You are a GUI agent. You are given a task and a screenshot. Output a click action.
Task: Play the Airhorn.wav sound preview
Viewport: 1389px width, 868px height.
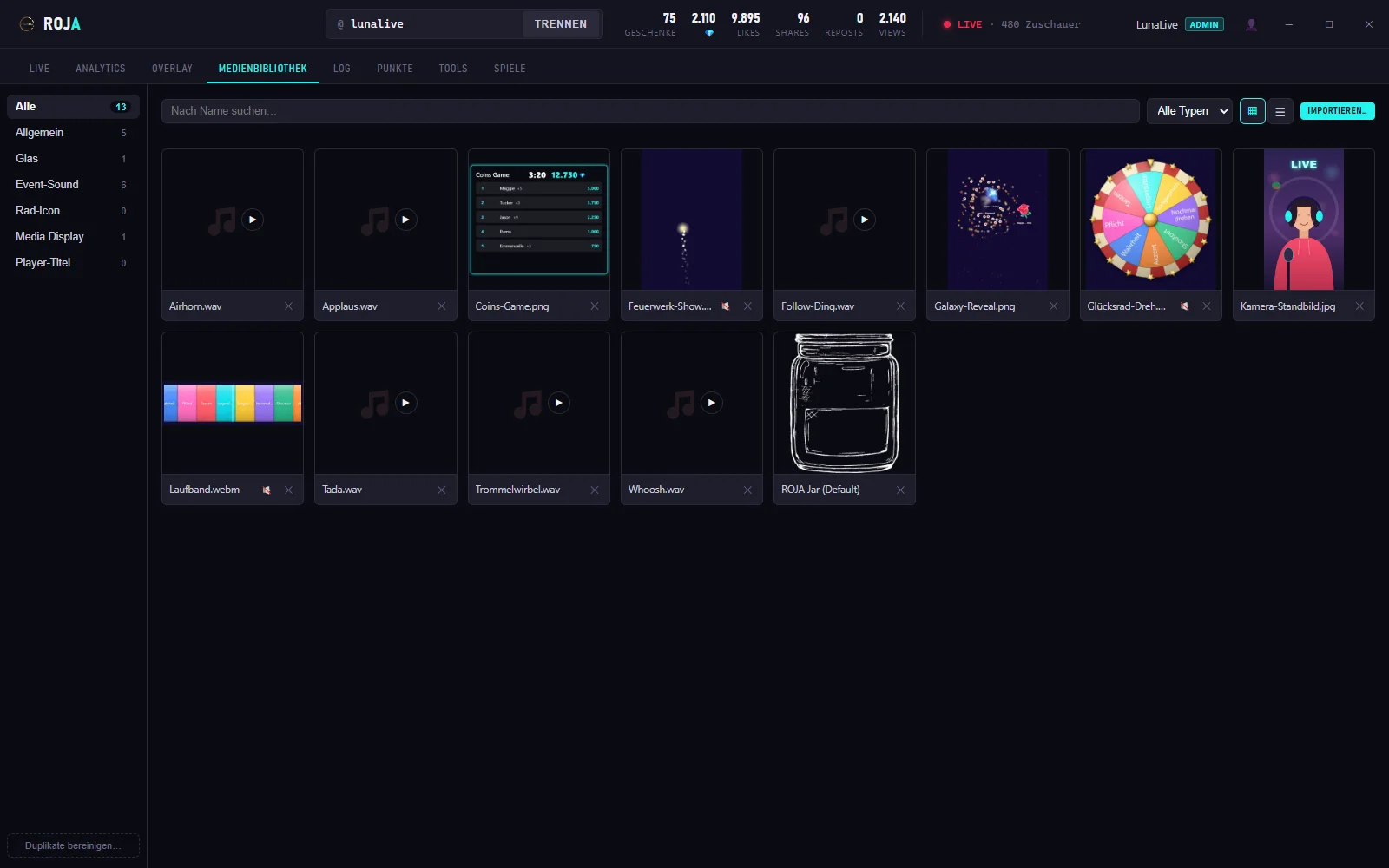pyautogui.click(x=253, y=220)
